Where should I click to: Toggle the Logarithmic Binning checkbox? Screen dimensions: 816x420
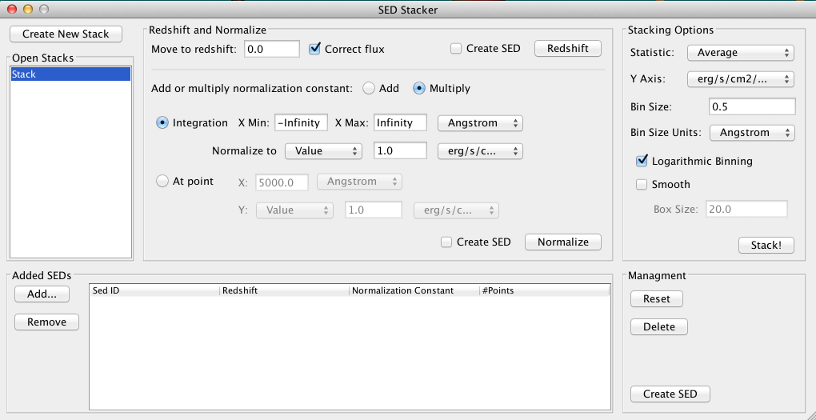point(642,161)
